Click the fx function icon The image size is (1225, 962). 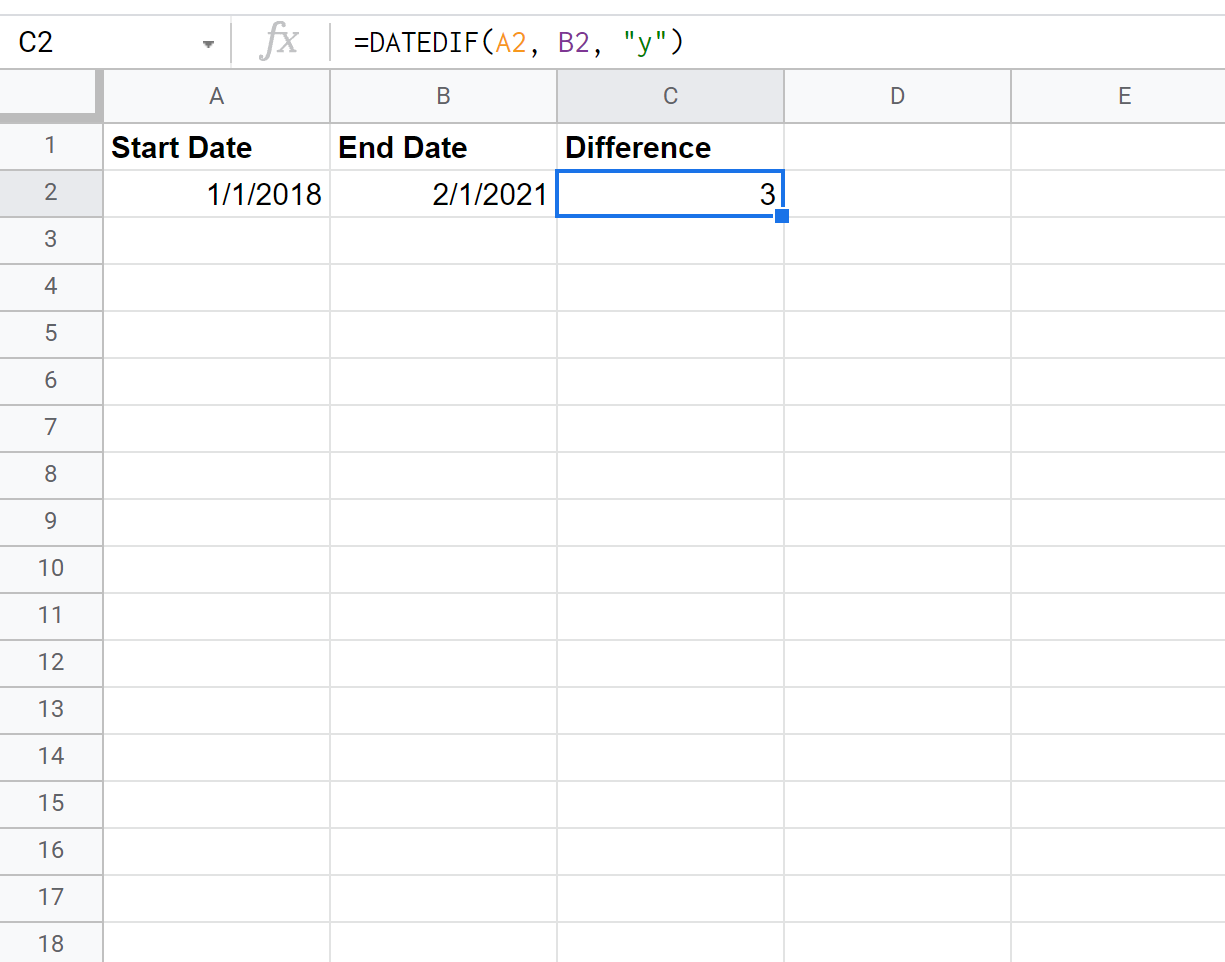click(x=279, y=43)
